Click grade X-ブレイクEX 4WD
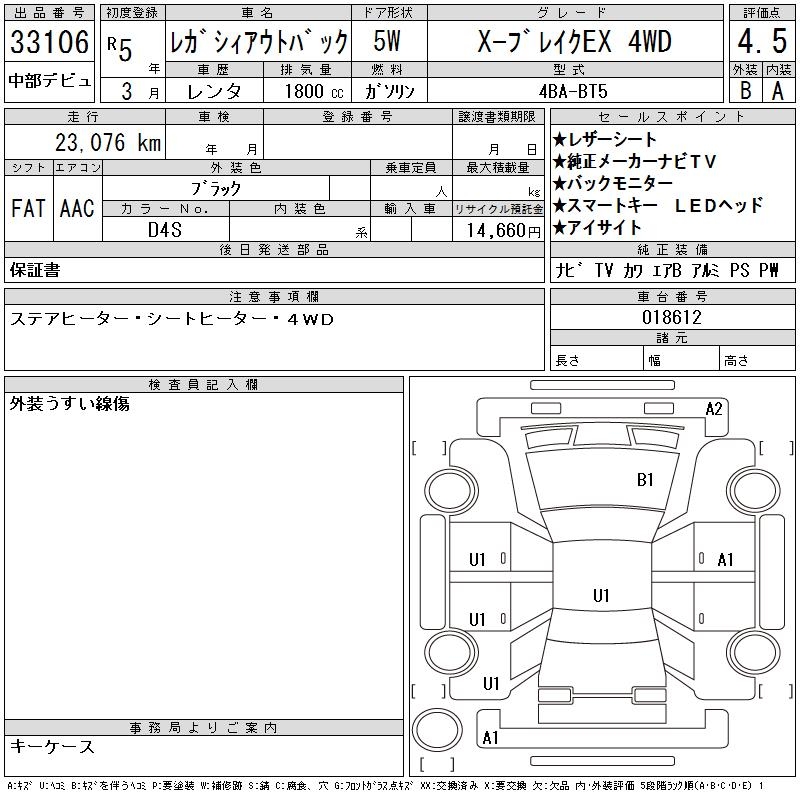This screenshot has width=800, height=800. (574, 41)
